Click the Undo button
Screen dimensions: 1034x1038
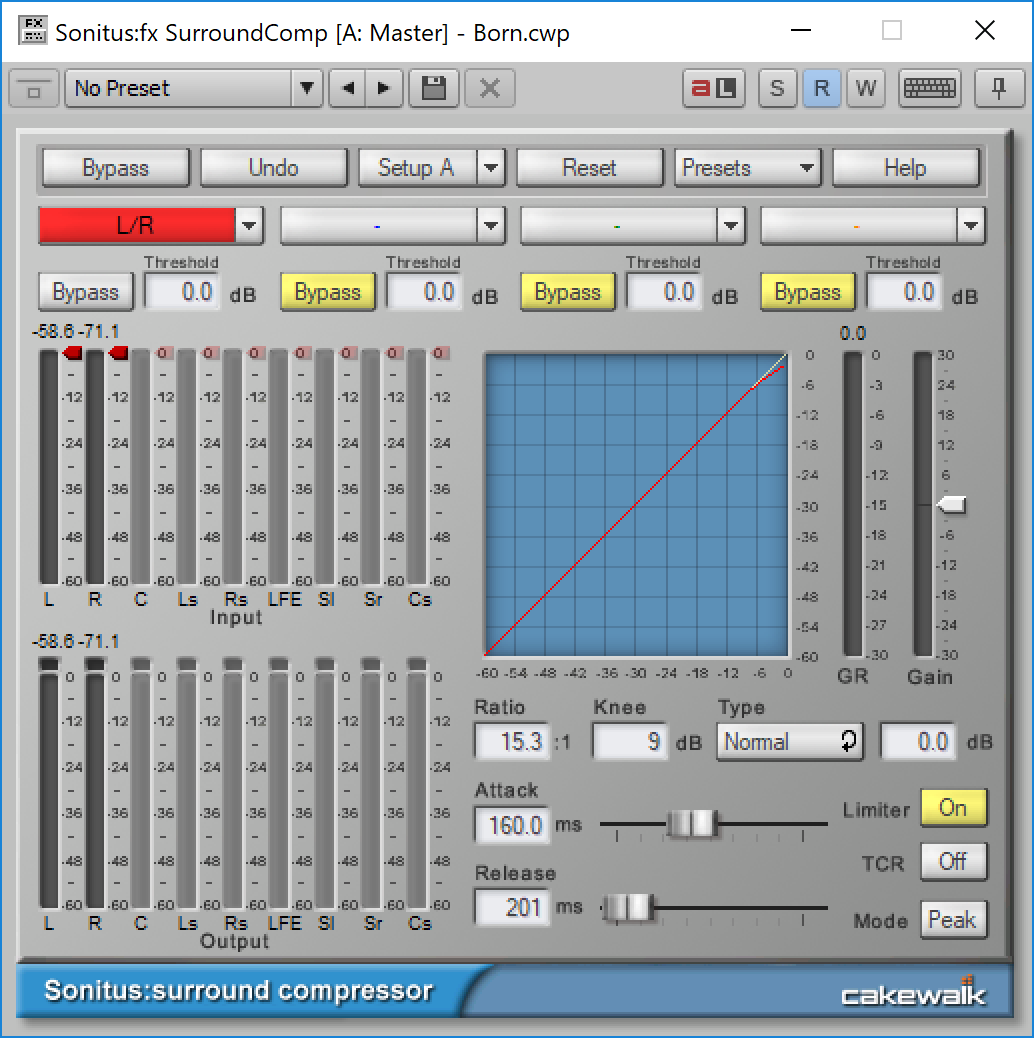pyautogui.click(x=273, y=167)
